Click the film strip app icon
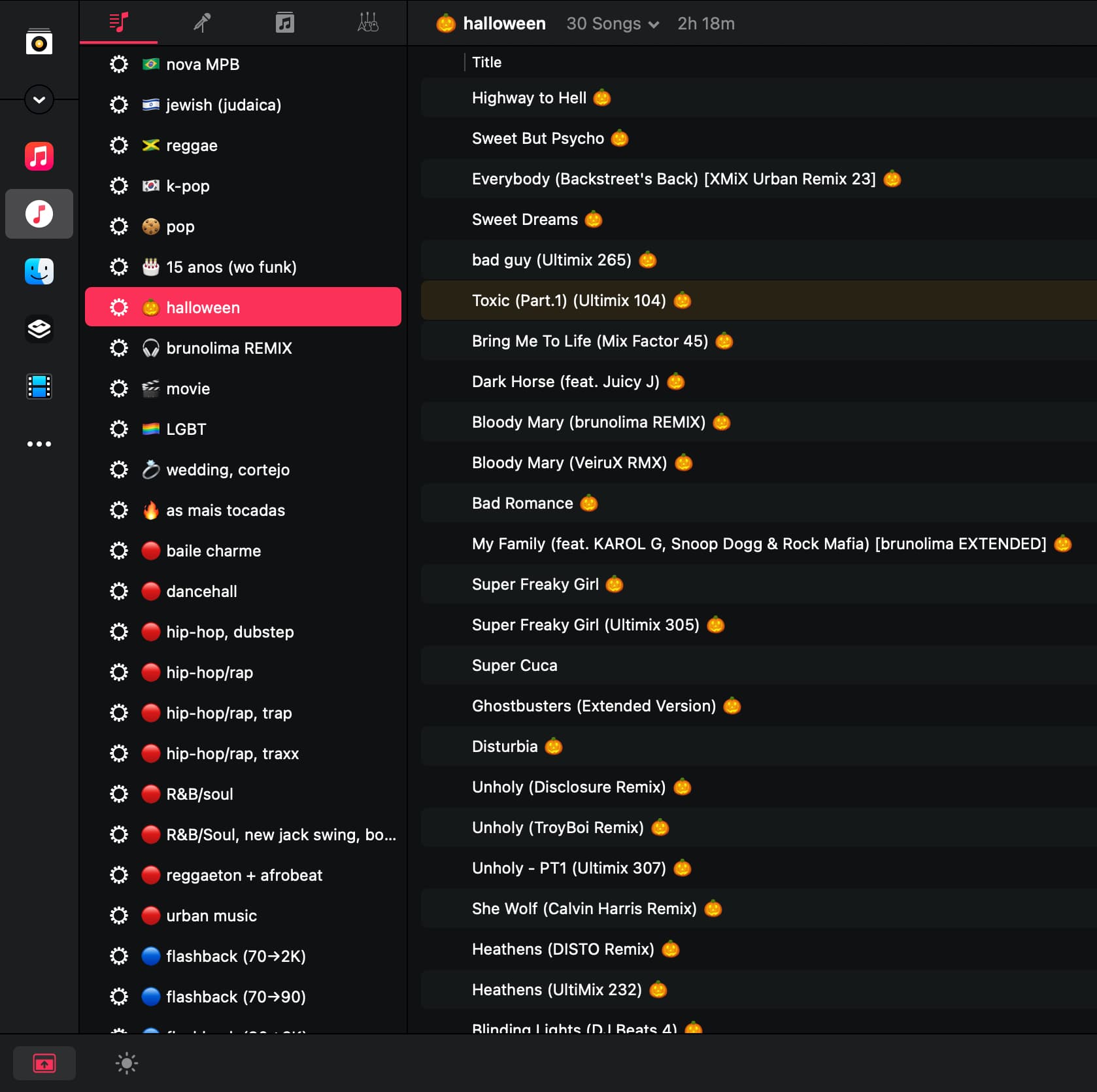The width and height of the screenshot is (1097, 1092). [x=39, y=386]
